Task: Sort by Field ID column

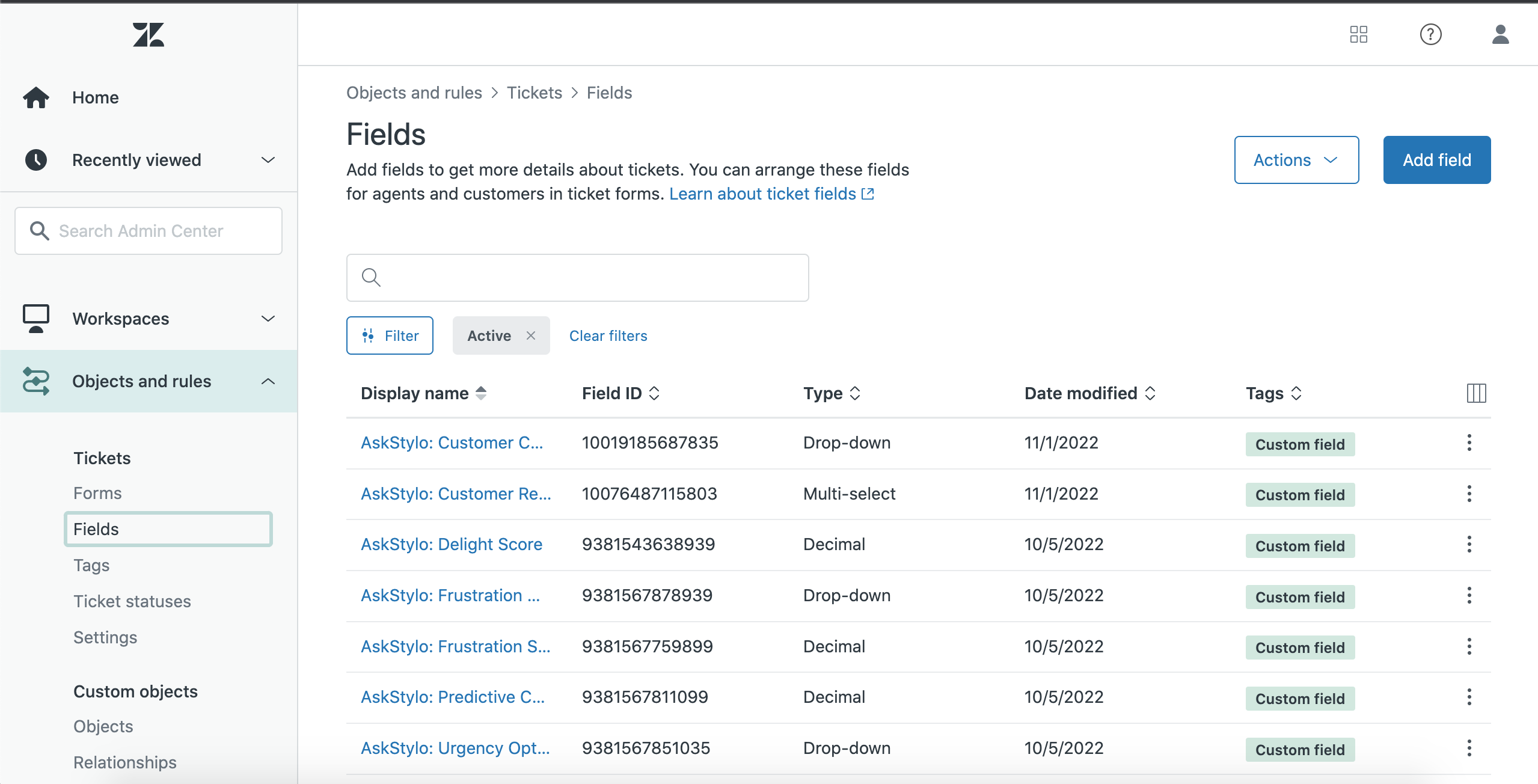Action: (x=620, y=393)
